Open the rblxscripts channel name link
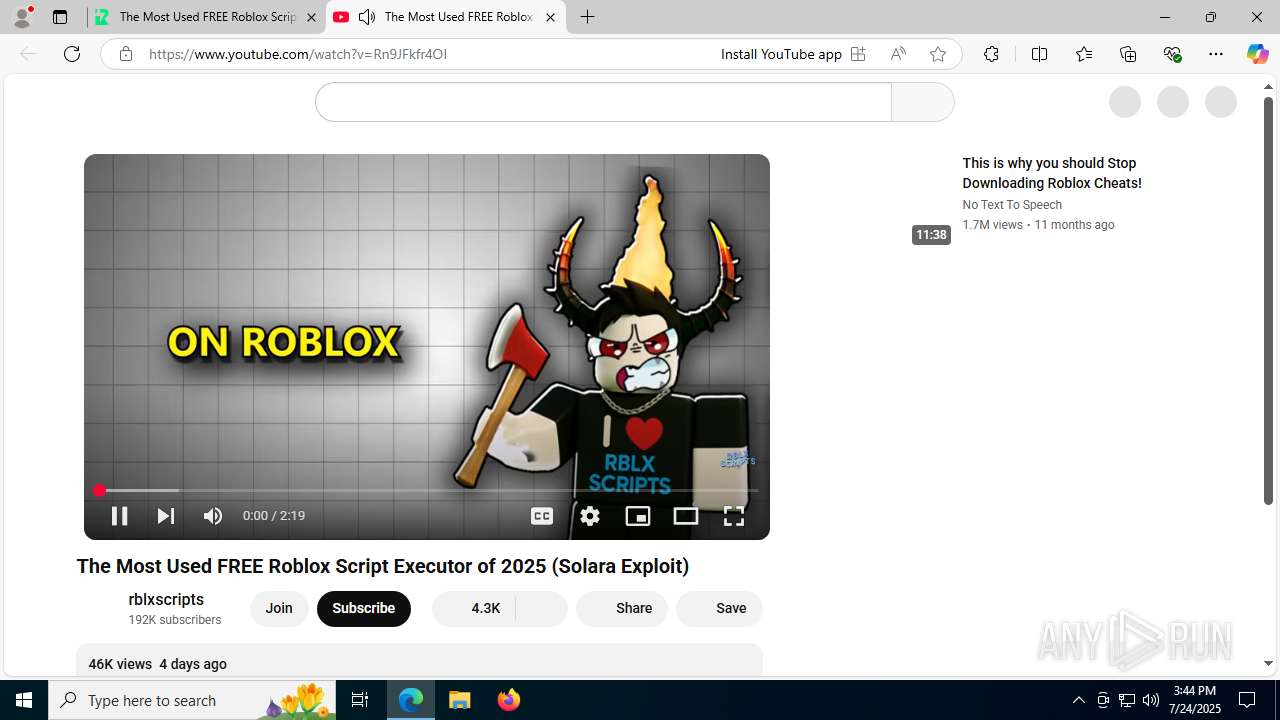1280x720 pixels. 166,599
